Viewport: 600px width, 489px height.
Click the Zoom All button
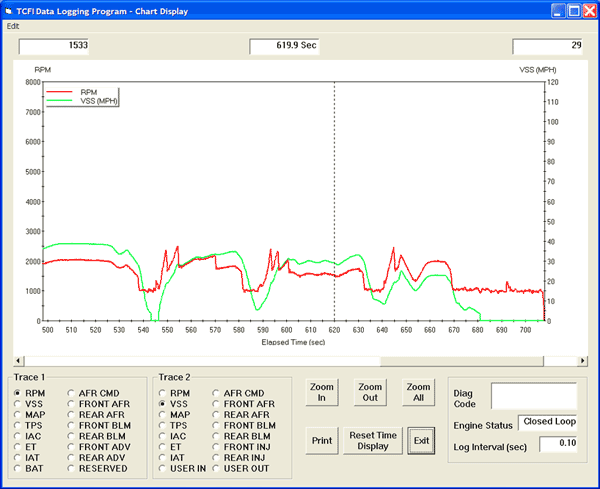pos(419,392)
